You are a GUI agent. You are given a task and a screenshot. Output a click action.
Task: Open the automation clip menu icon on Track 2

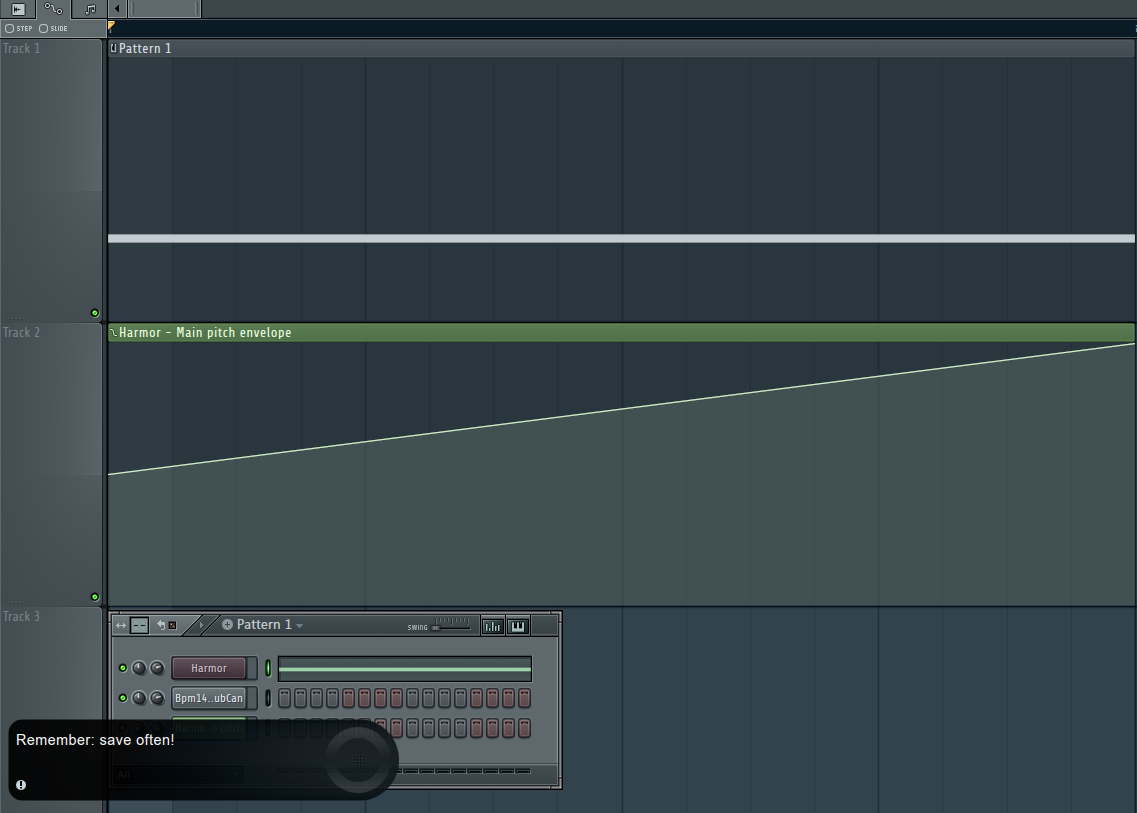113,332
